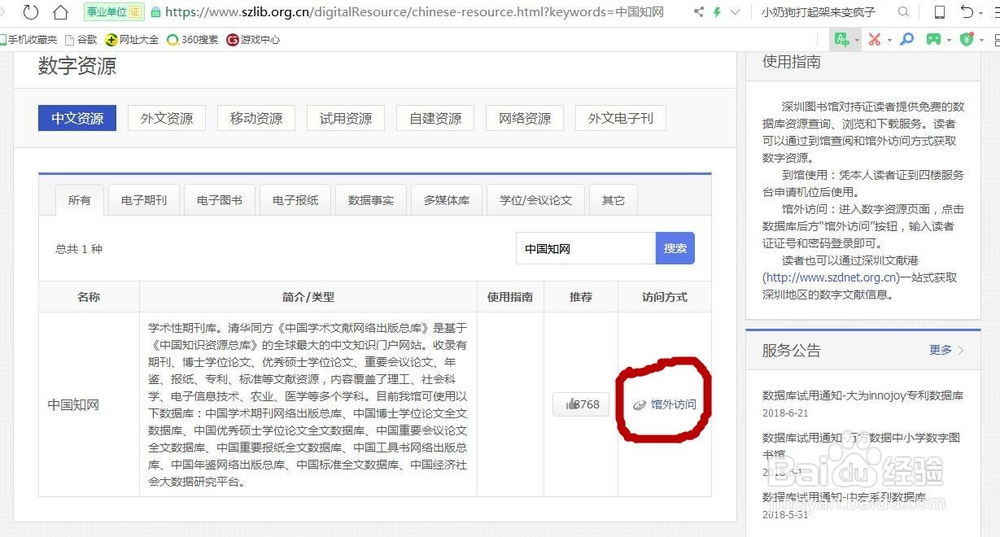Open the szdnet.org.cn link in the guide
Image resolution: width=1000 pixels, height=537 pixels.
coord(830,277)
